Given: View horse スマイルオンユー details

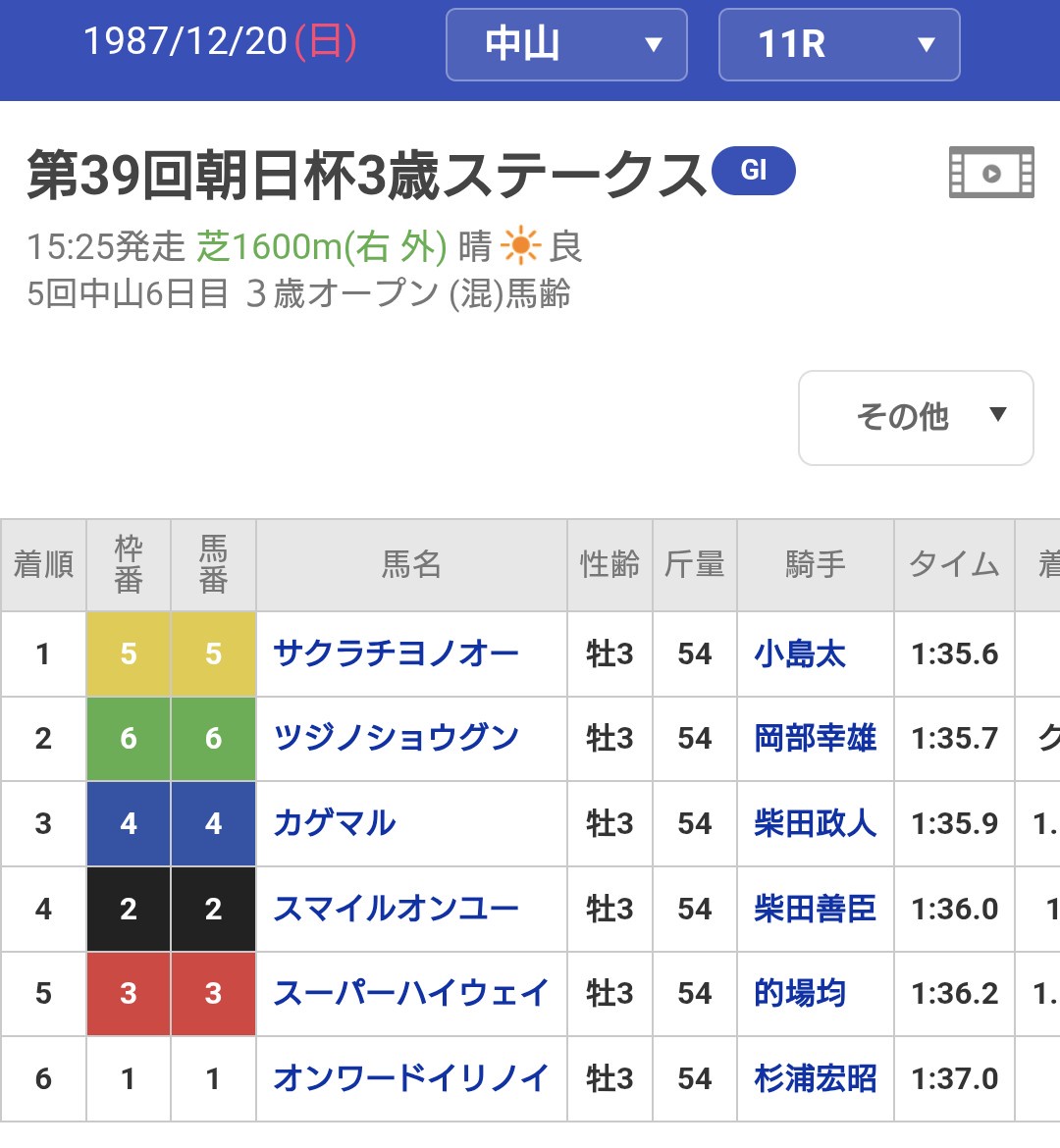Looking at the screenshot, I should tap(396, 909).
